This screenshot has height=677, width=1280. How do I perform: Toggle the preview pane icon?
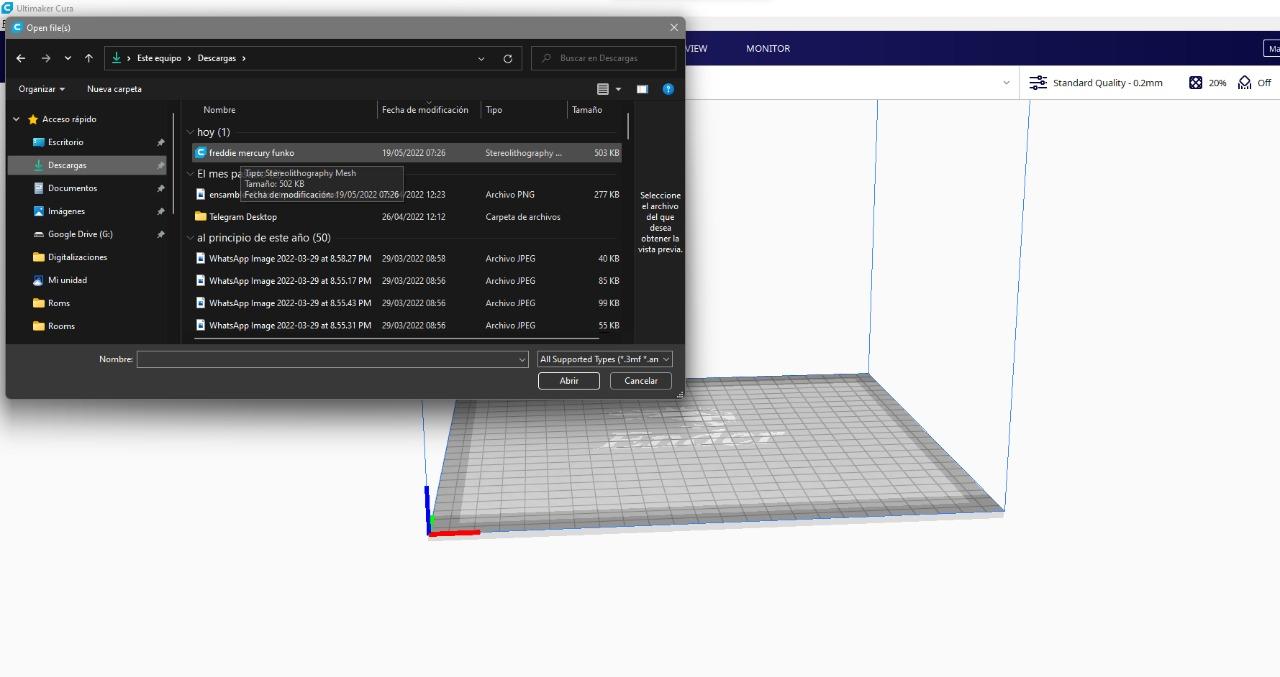tap(642, 89)
